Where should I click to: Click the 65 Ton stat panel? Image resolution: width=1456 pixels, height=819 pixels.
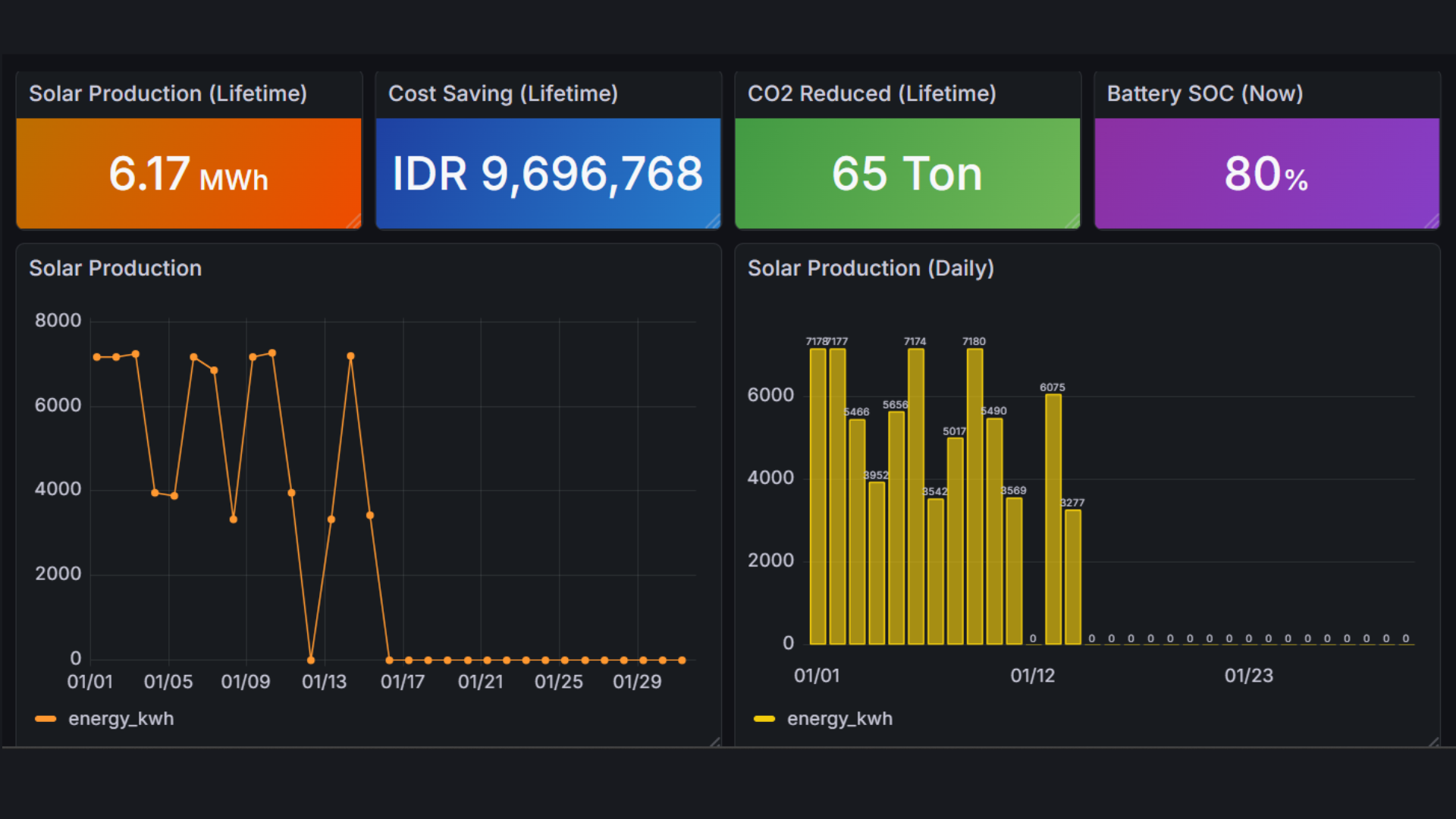click(907, 174)
